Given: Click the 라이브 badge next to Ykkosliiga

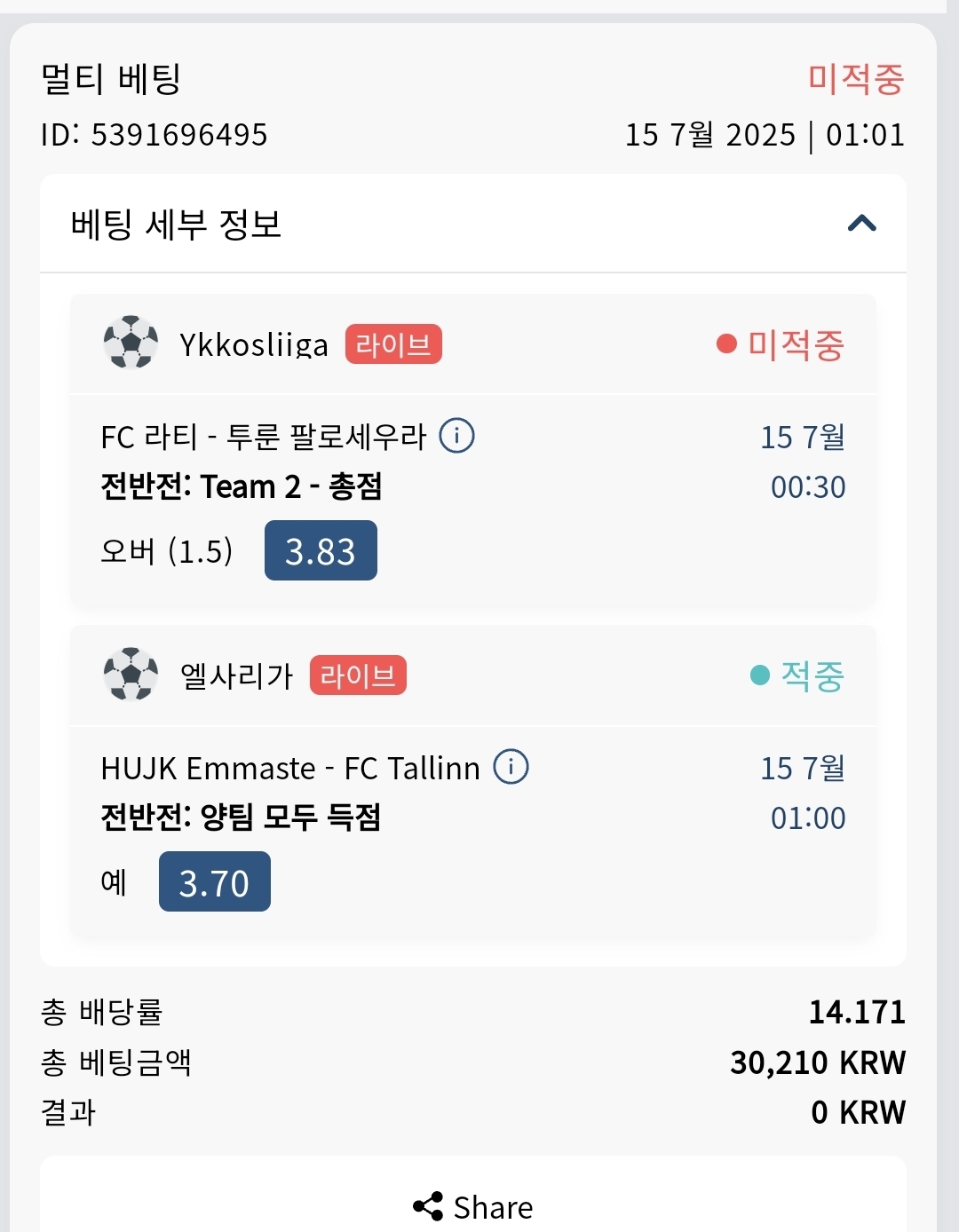Looking at the screenshot, I should [393, 344].
